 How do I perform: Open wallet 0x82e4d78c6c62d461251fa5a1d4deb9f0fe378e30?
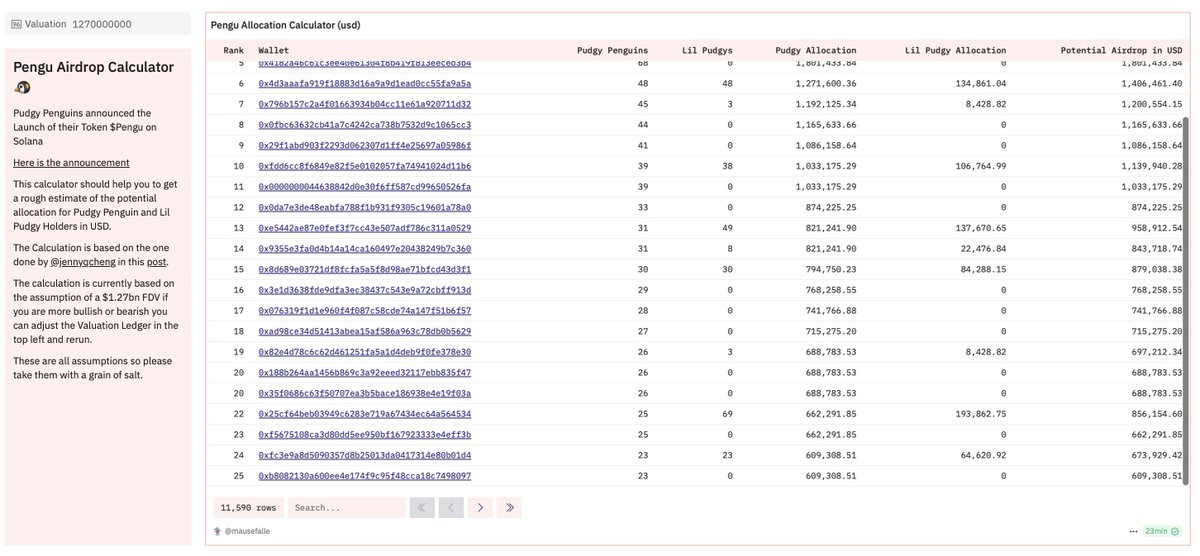(364, 352)
